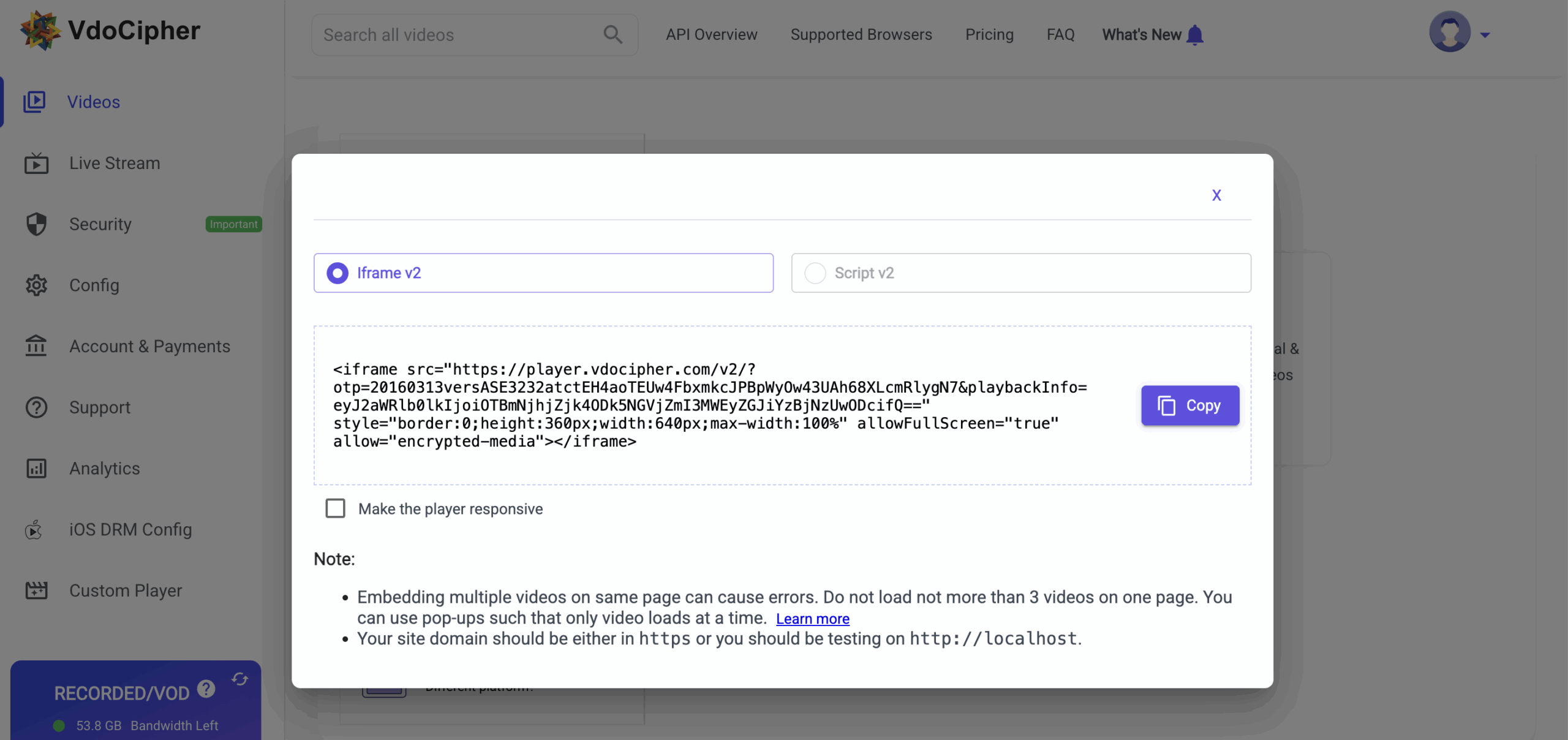
Task: Click the Support question mark icon
Action: coord(36,407)
